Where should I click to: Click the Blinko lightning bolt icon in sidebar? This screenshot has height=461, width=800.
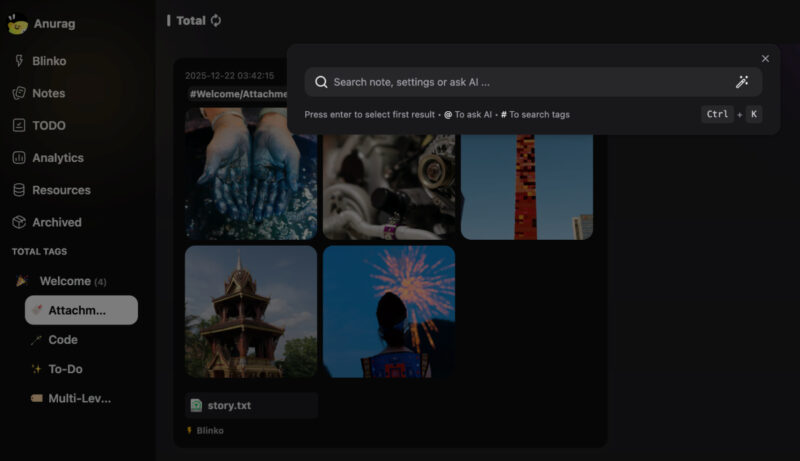[19, 61]
